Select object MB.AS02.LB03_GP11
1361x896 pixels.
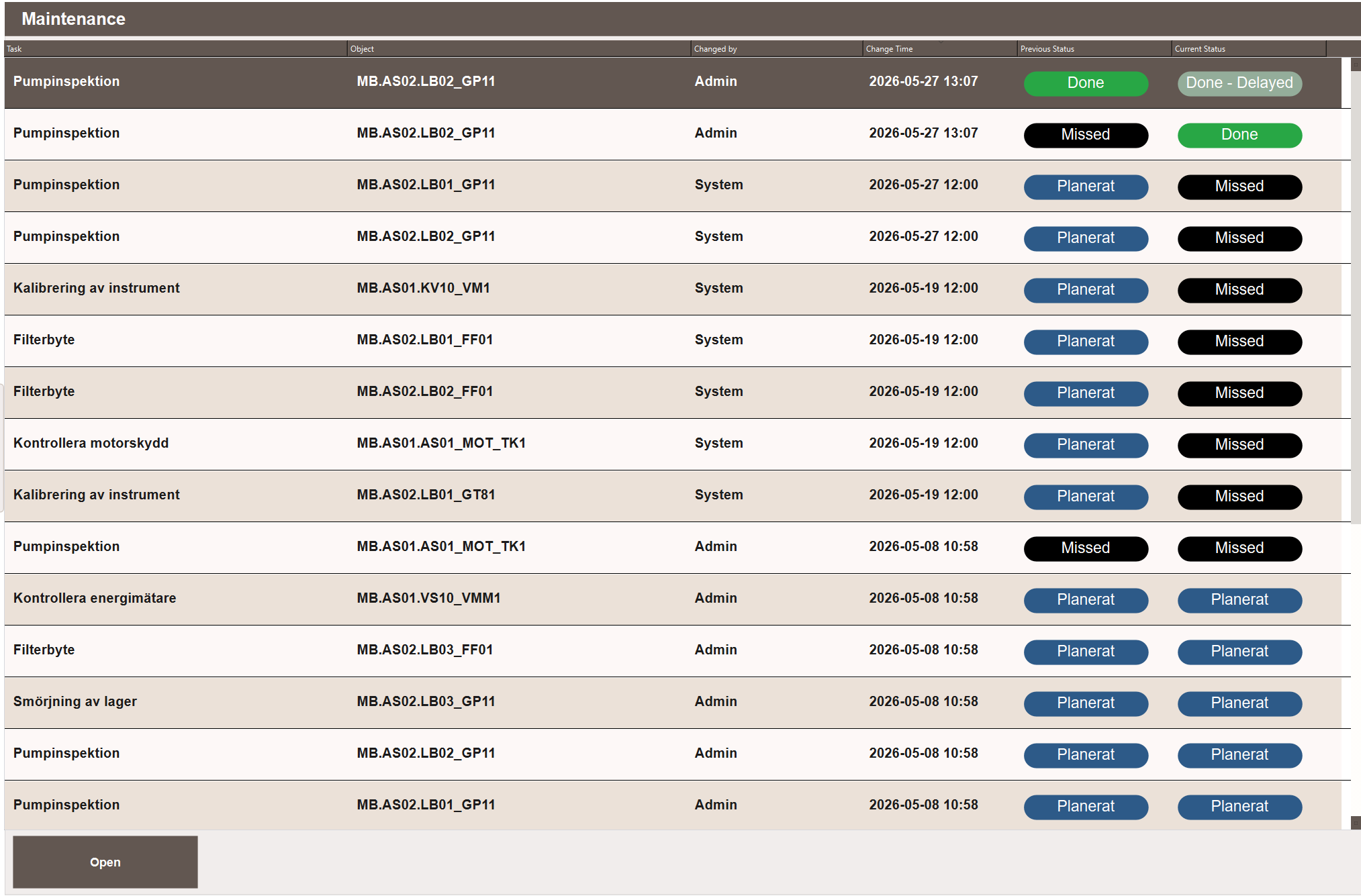pos(426,701)
